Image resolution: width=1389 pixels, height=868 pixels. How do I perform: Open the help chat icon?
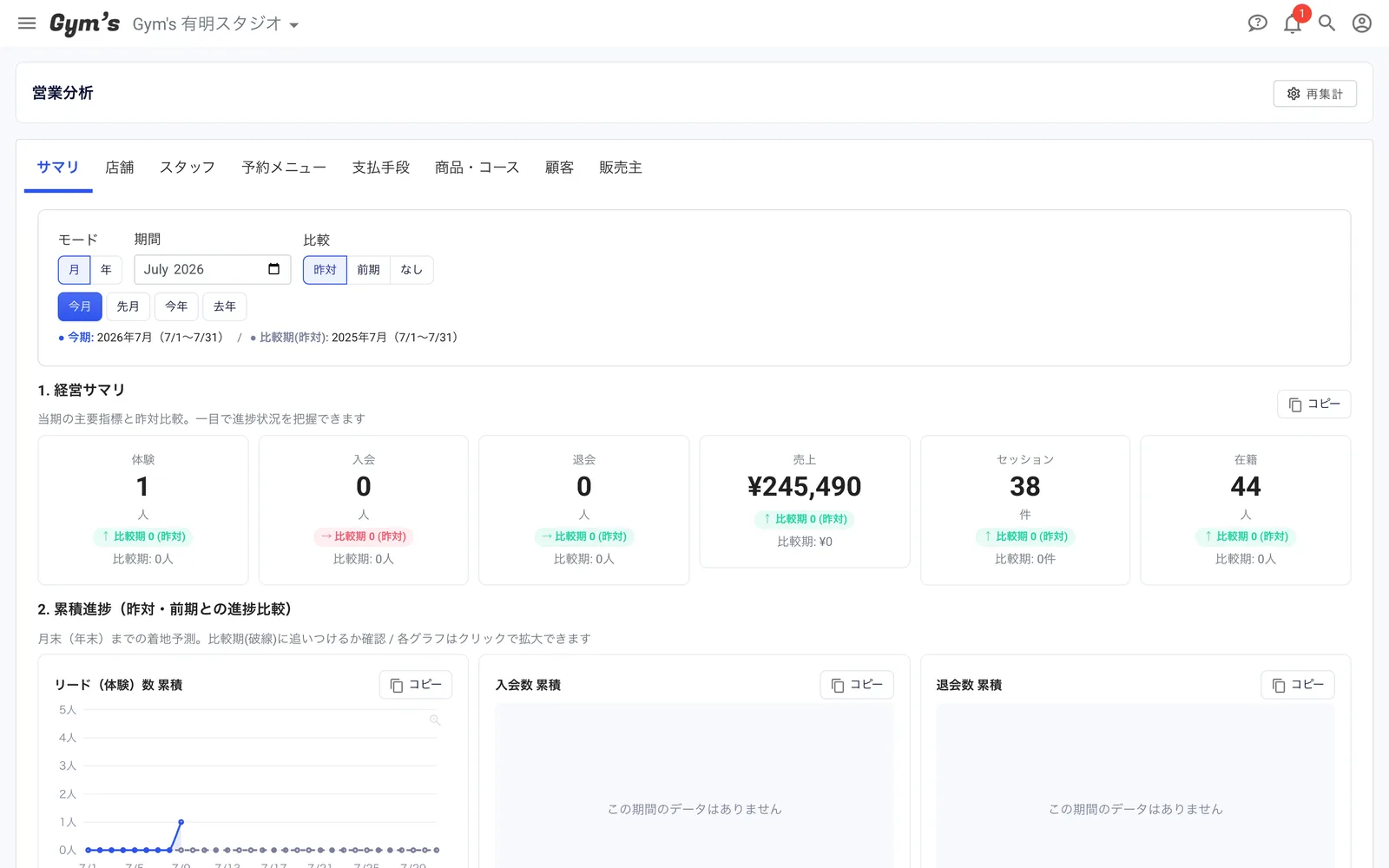pos(1257,23)
